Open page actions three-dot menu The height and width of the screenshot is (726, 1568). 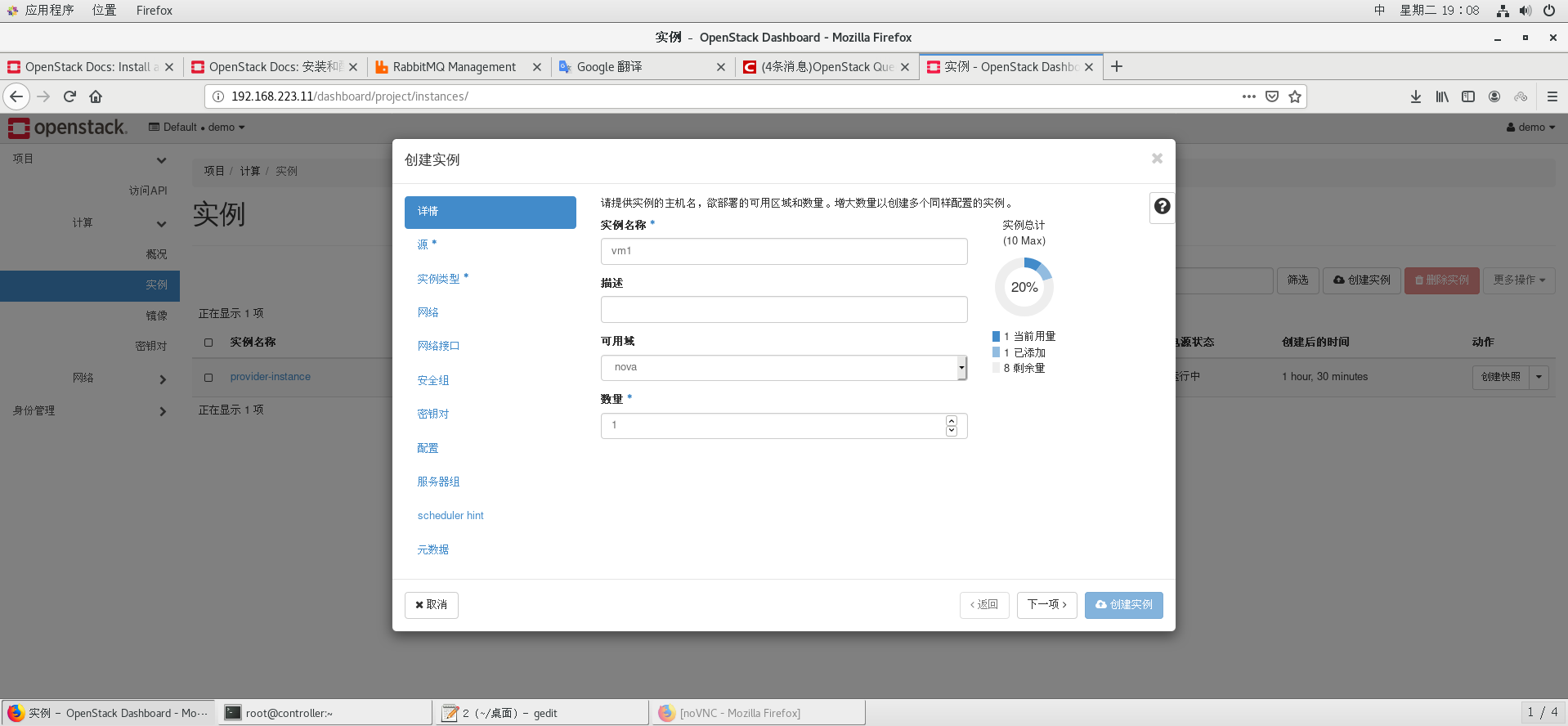coord(1248,96)
